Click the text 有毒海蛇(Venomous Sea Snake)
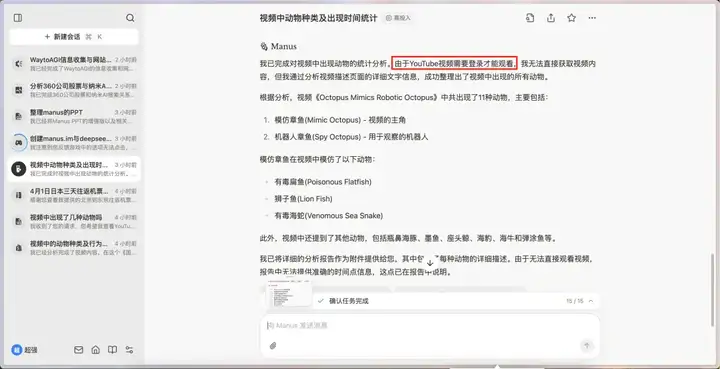This screenshot has height=369, width=720. click(329, 216)
